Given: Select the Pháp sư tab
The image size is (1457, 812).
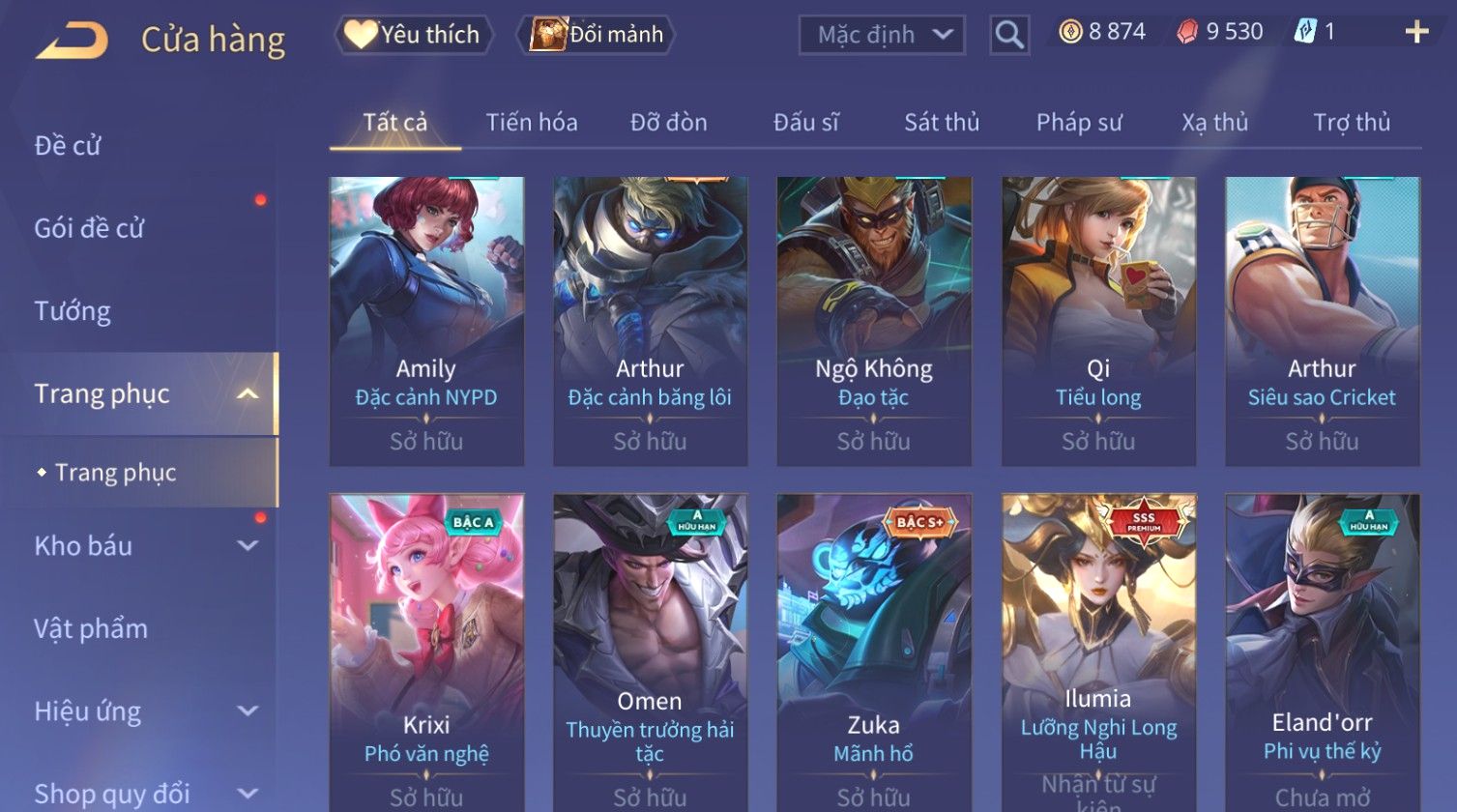Looking at the screenshot, I should (1079, 123).
